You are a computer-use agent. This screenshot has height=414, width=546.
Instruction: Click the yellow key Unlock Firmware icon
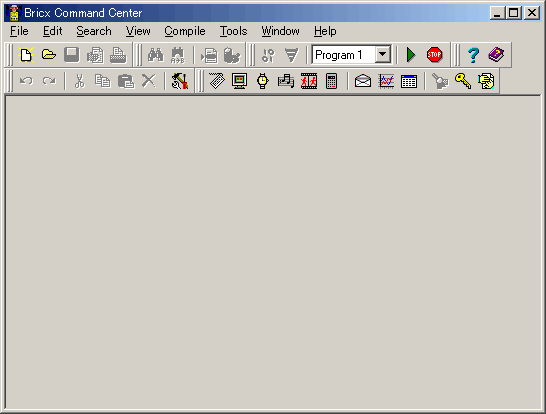point(463,81)
